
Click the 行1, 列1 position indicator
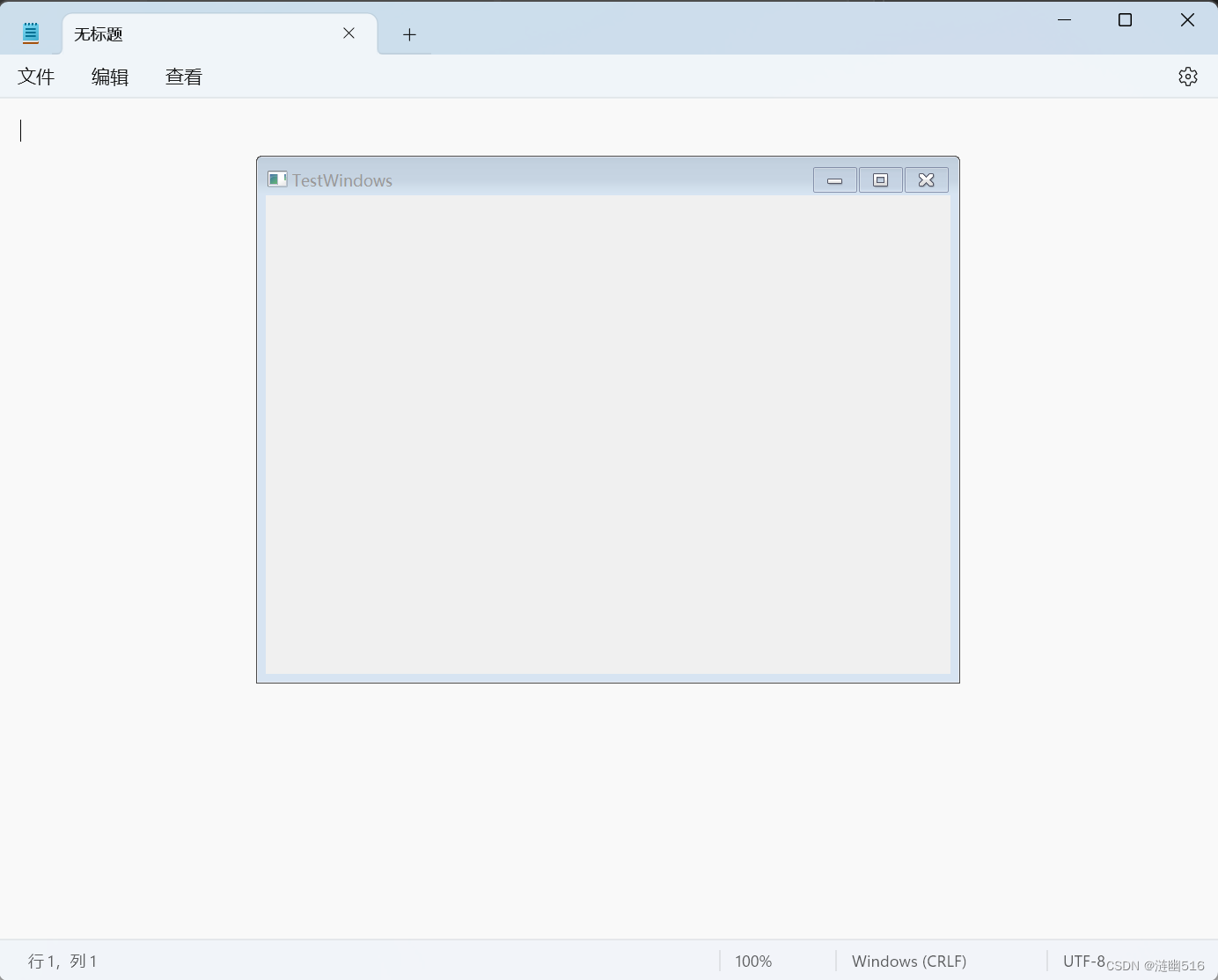62,961
